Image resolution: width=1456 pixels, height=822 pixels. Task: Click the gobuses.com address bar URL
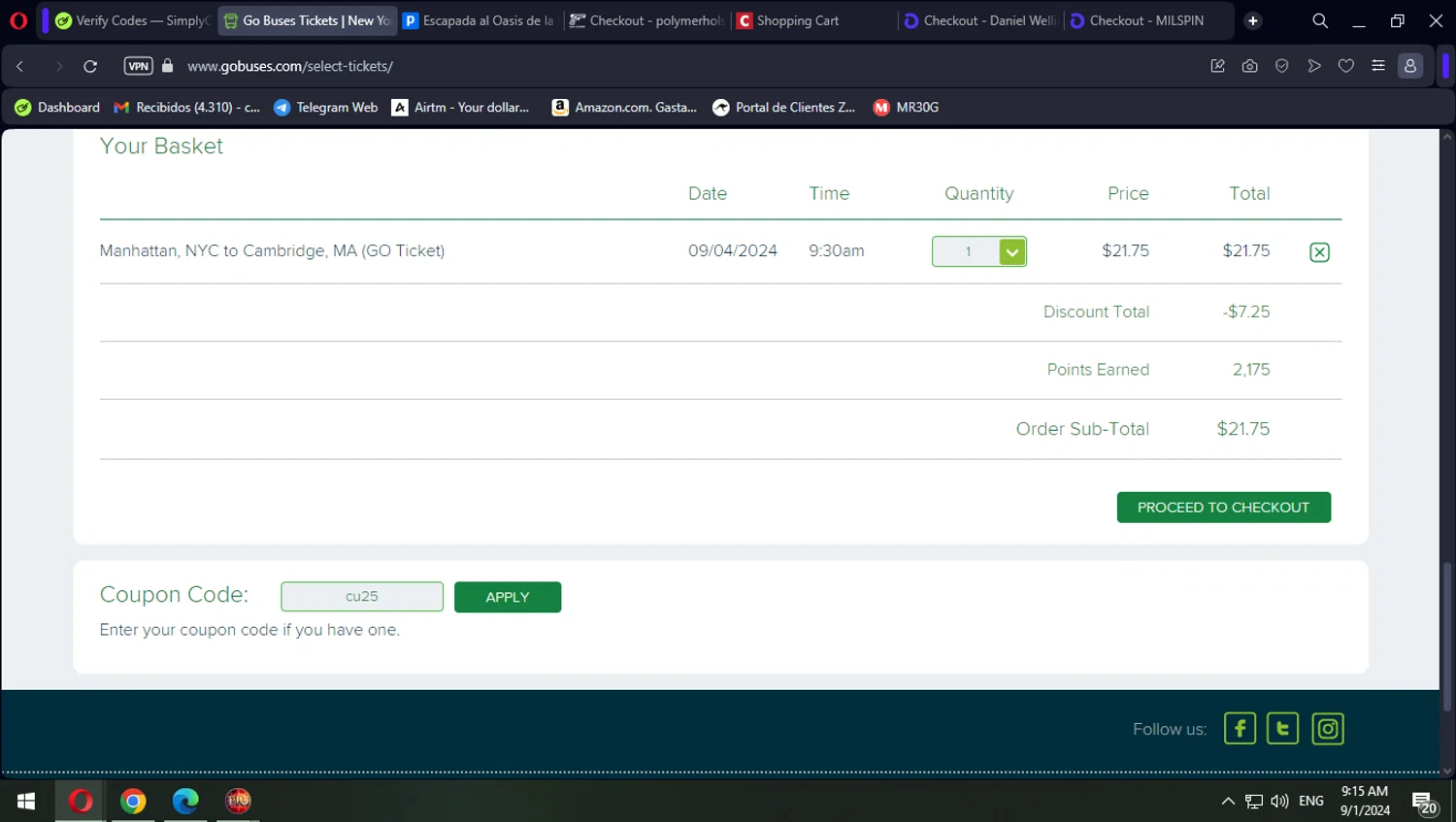[x=290, y=66]
